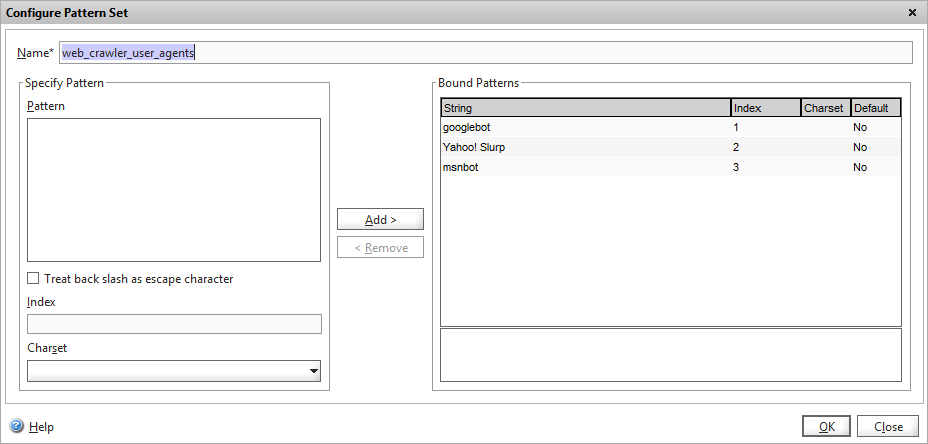Click the < Remove button

(380, 247)
